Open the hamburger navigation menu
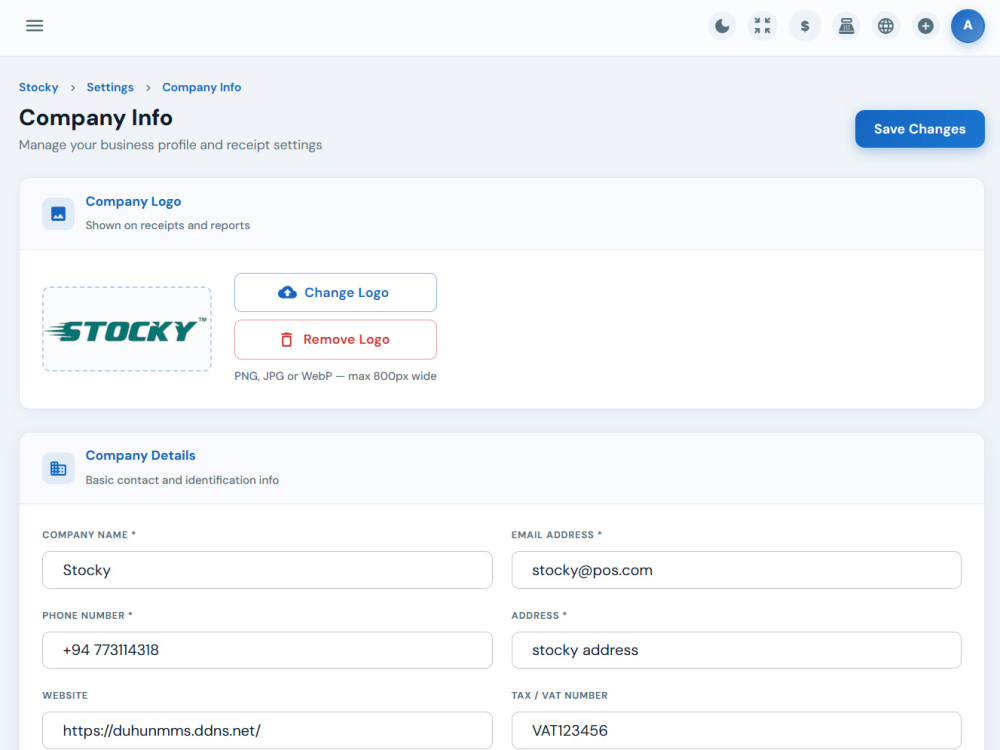 (x=34, y=26)
